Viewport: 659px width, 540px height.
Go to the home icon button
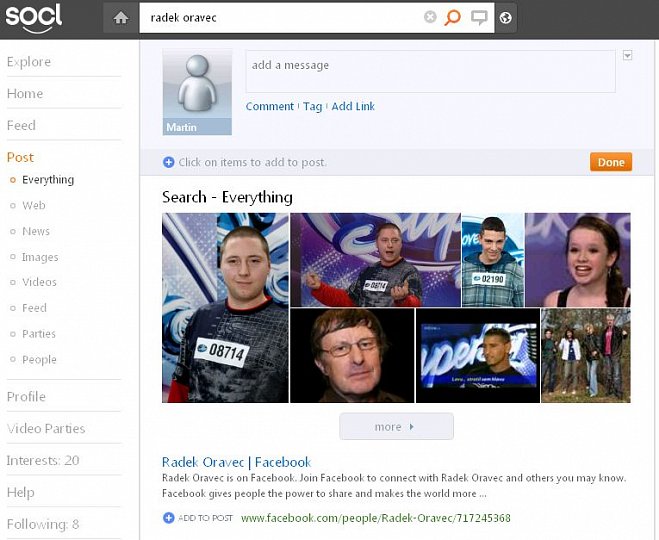coord(121,18)
